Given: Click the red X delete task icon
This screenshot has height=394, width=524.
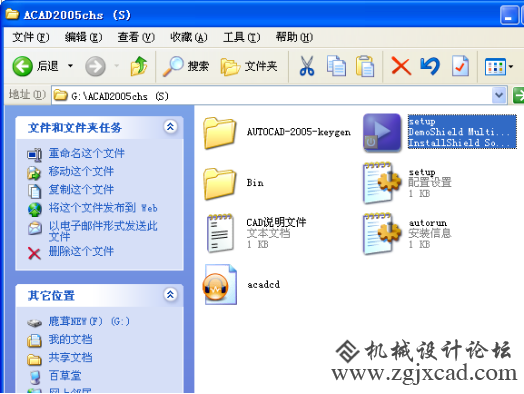Looking at the screenshot, I should (34, 253).
